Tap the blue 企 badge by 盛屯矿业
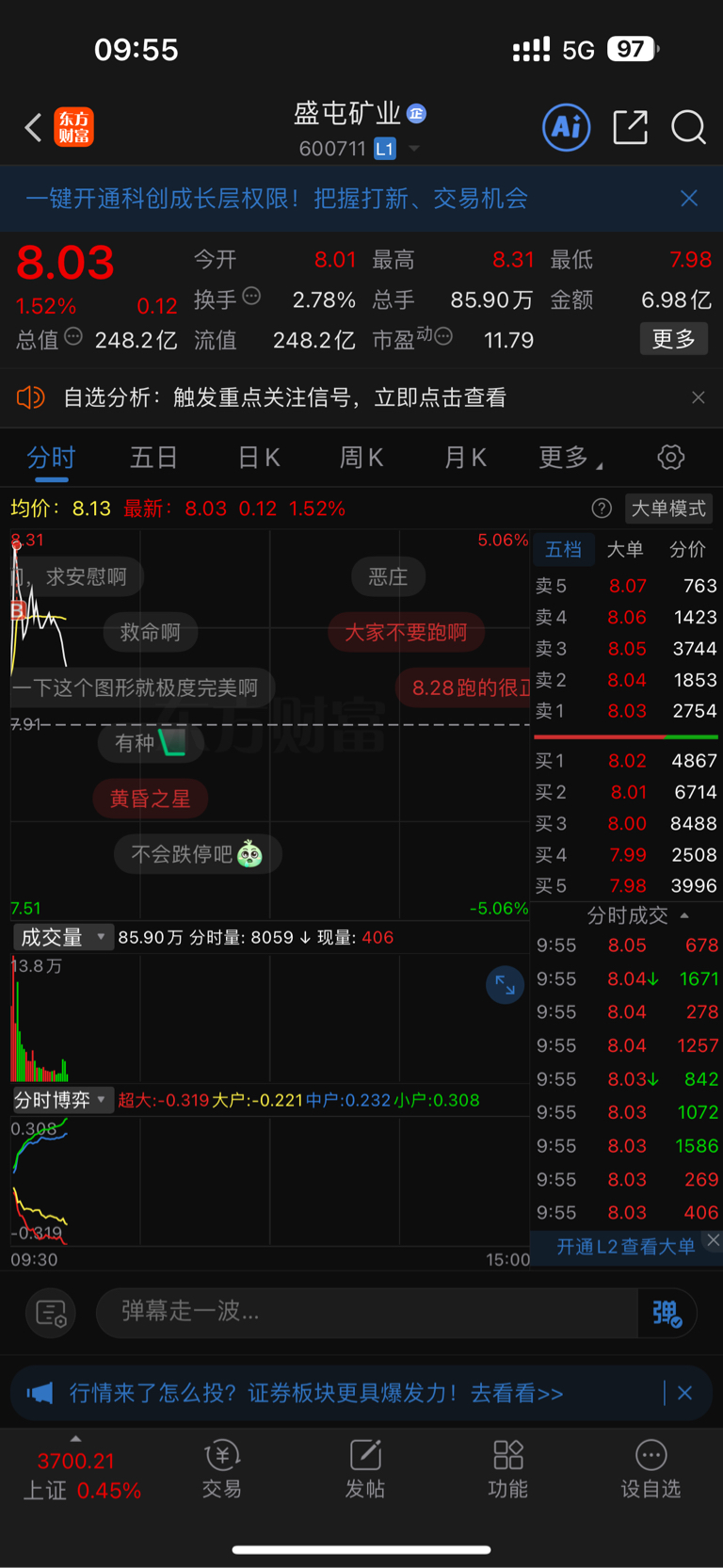The image size is (723, 1568). point(417,114)
